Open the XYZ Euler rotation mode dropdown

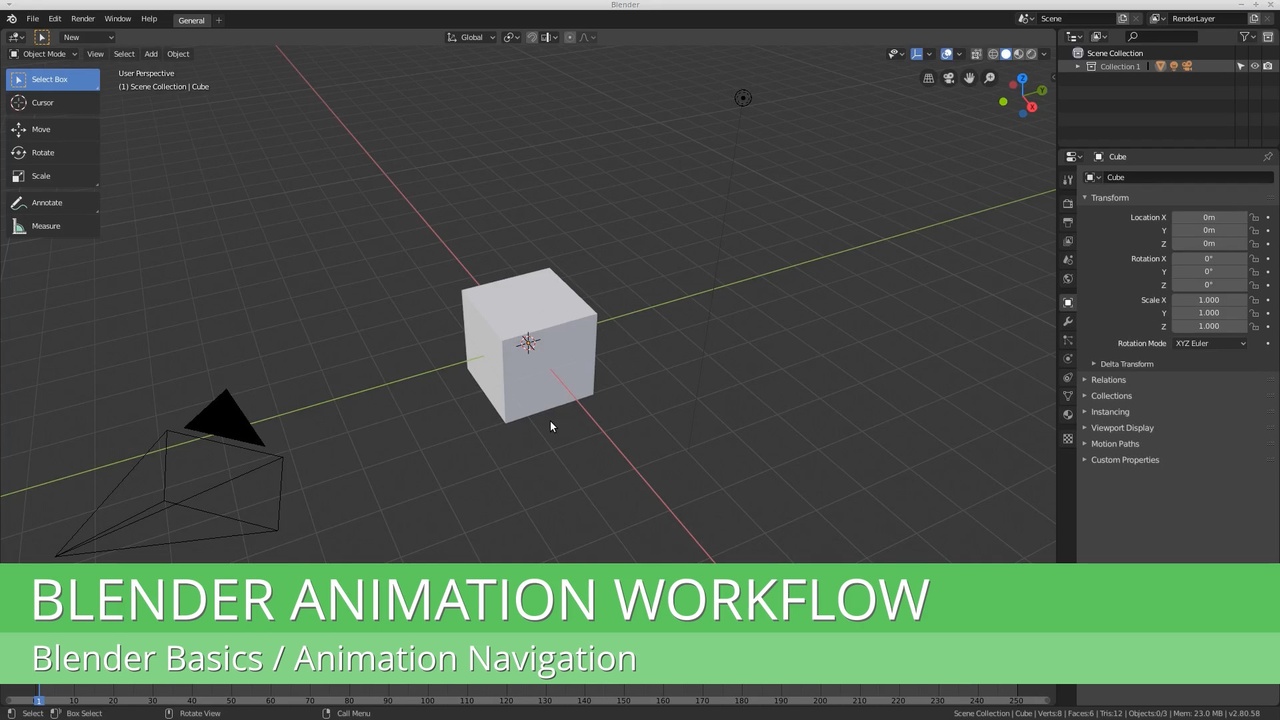pyautogui.click(x=1210, y=343)
